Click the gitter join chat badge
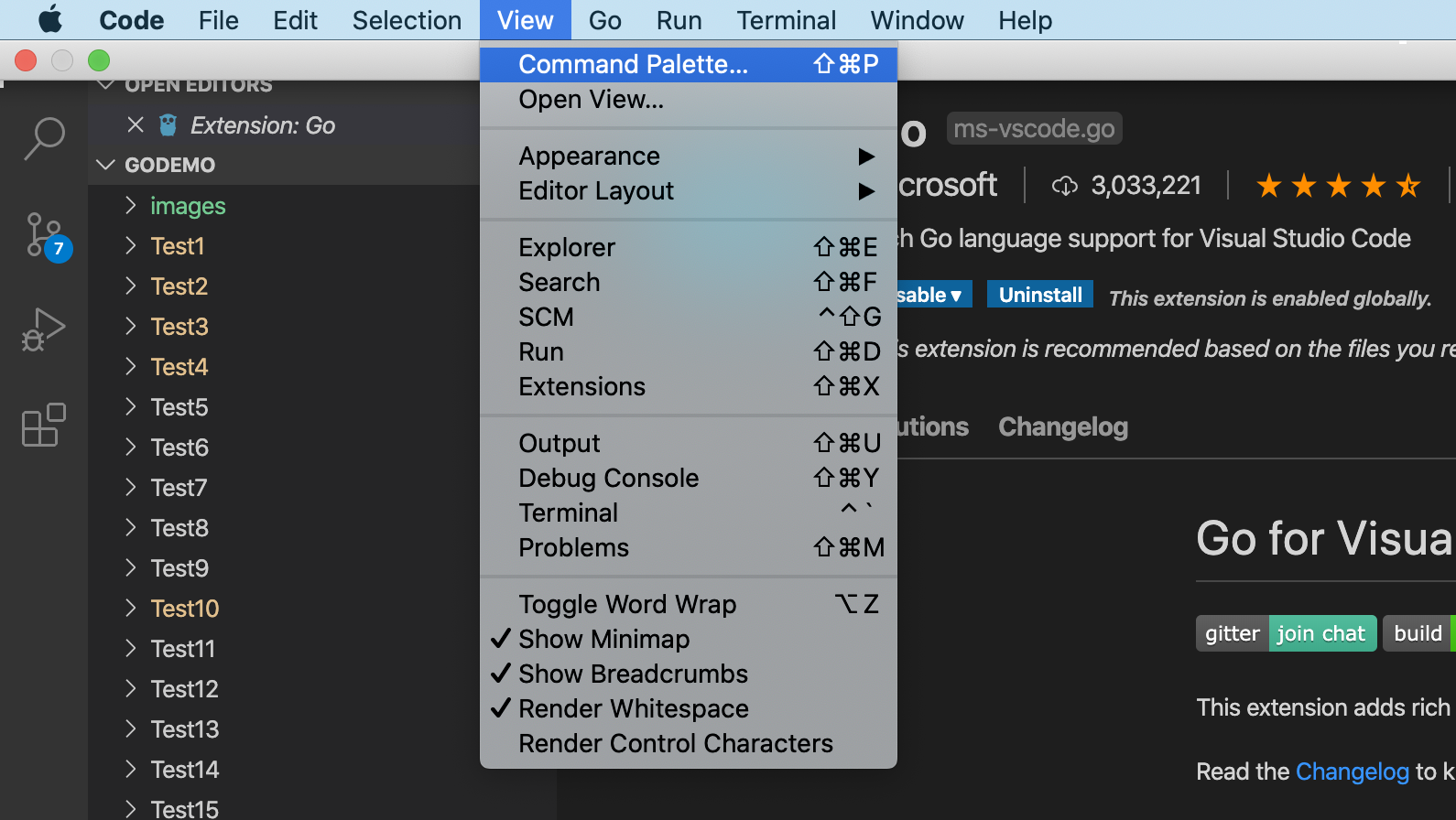Viewport: 1456px width, 820px height. pyautogui.click(x=1286, y=633)
